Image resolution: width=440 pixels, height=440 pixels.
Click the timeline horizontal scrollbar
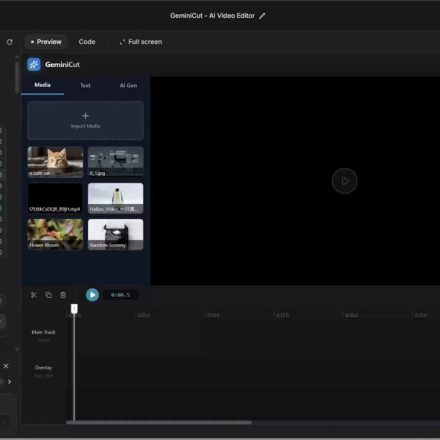coord(159,423)
